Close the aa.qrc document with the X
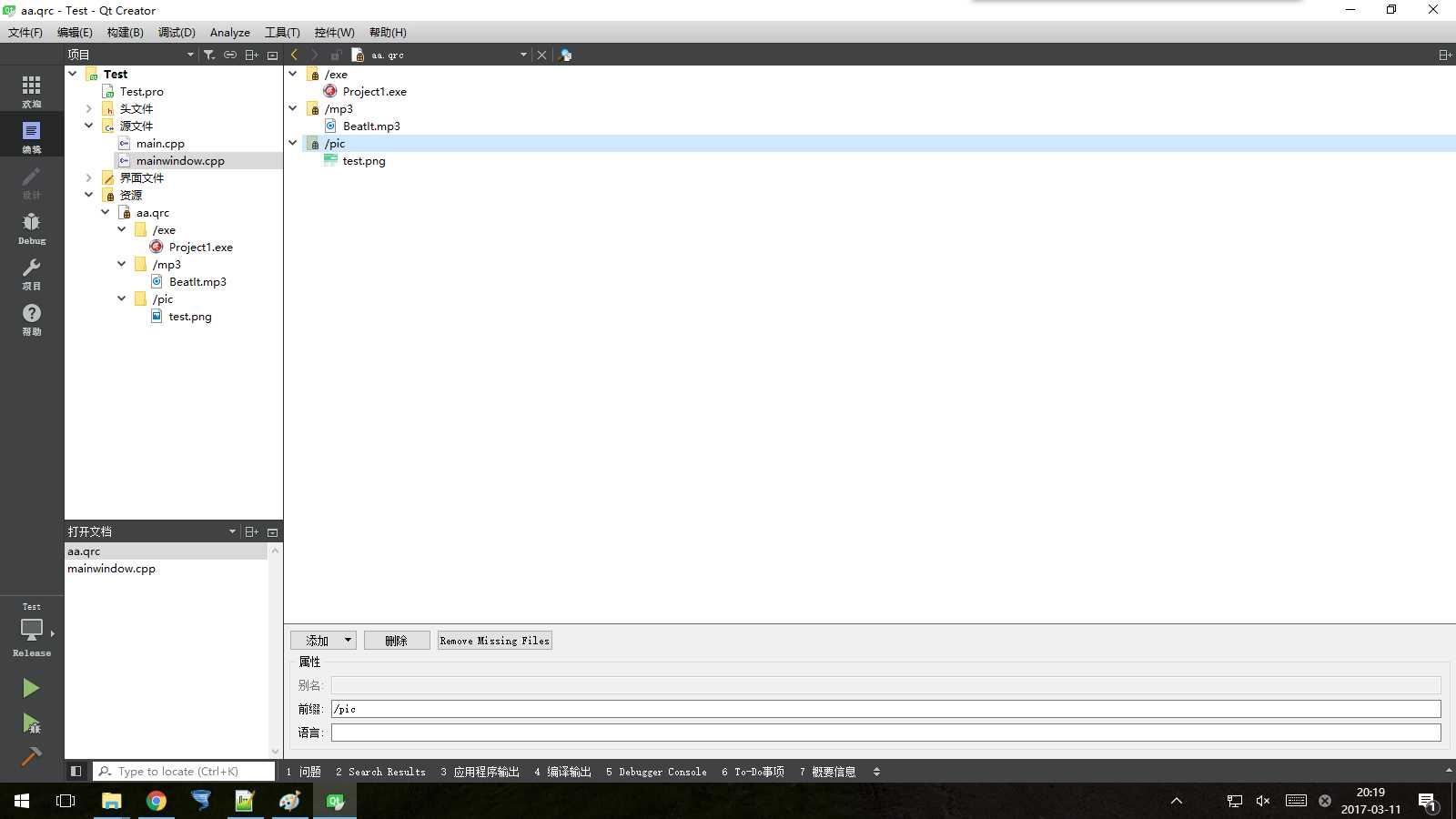Viewport: 1456px width, 819px height. pos(541,55)
